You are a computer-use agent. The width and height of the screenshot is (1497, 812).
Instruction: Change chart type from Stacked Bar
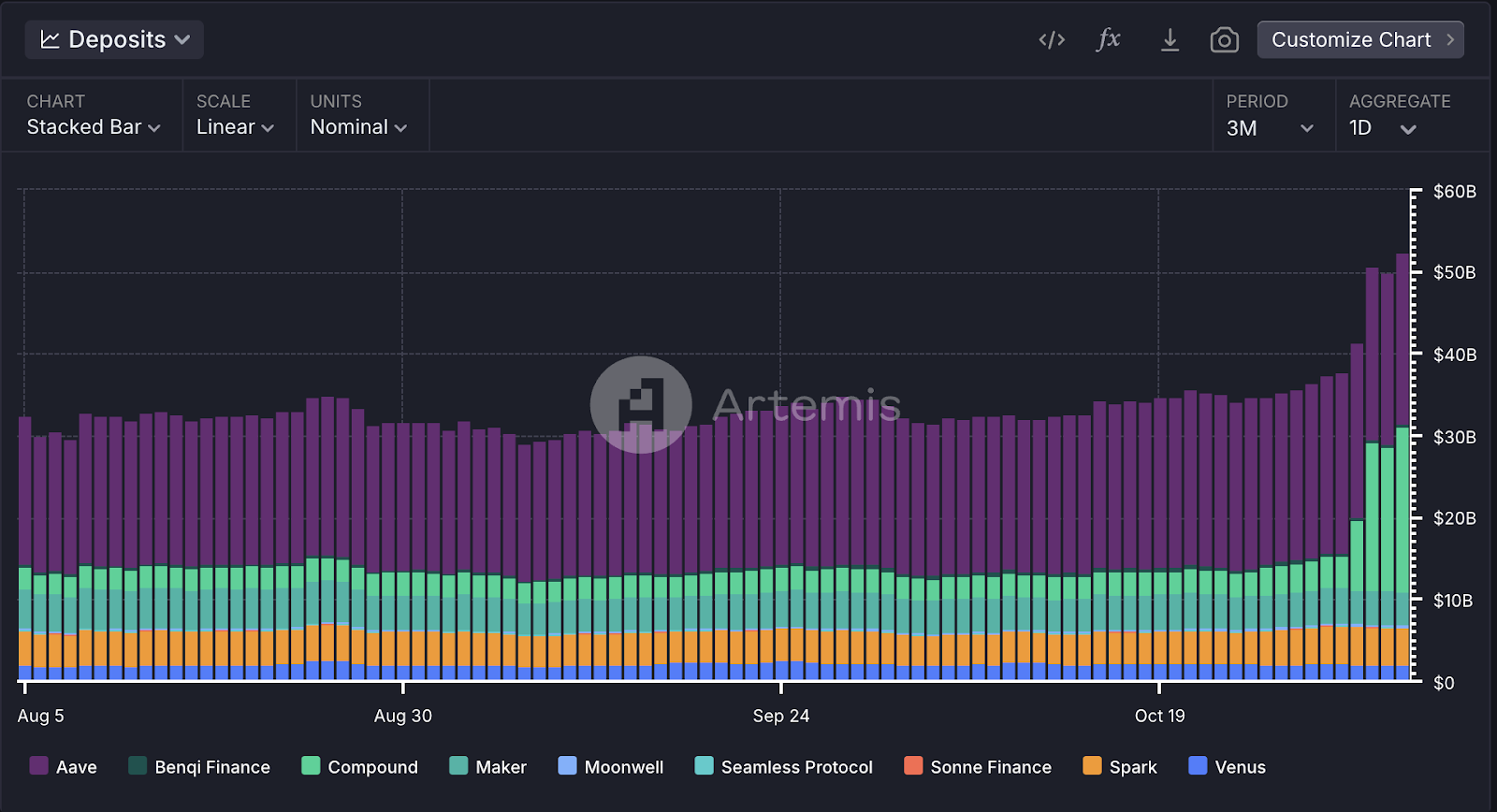point(94,127)
